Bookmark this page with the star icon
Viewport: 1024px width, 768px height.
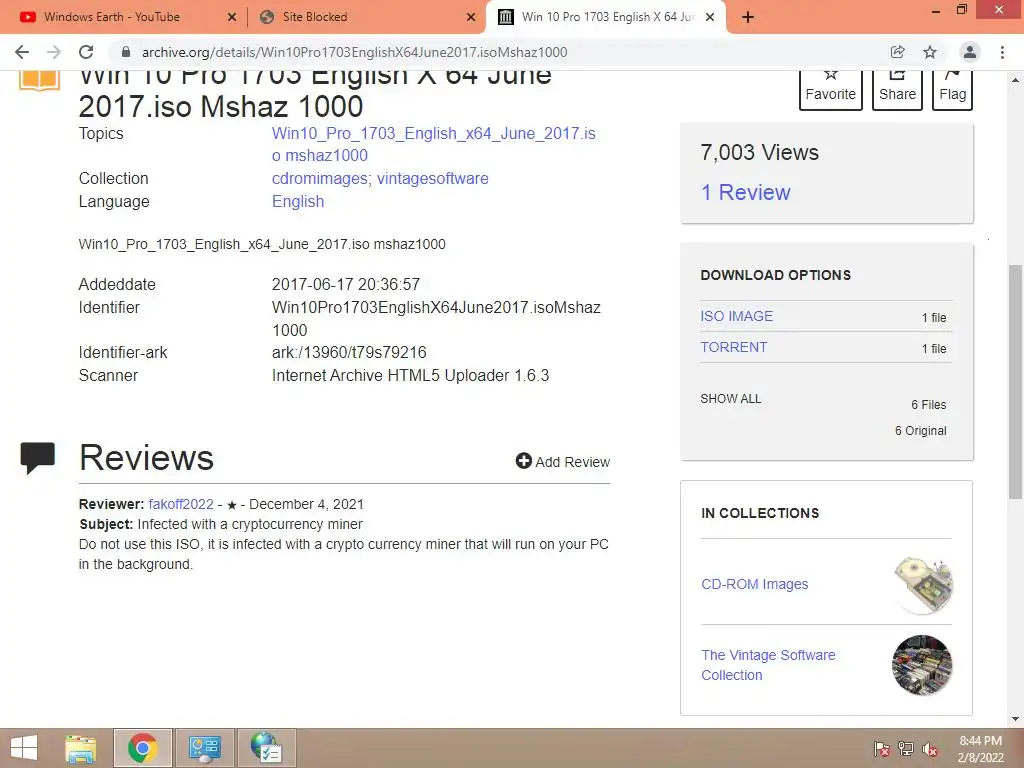pos(930,52)
